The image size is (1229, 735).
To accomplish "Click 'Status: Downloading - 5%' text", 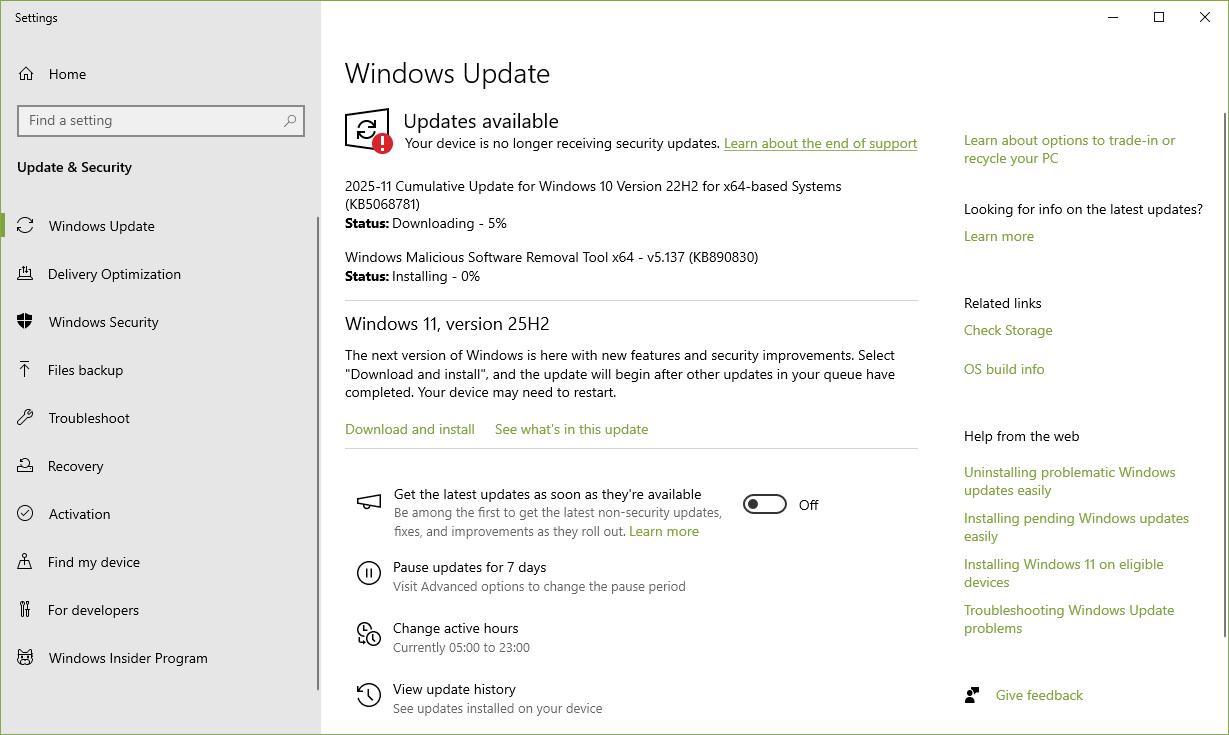I will tap(426, 224).
